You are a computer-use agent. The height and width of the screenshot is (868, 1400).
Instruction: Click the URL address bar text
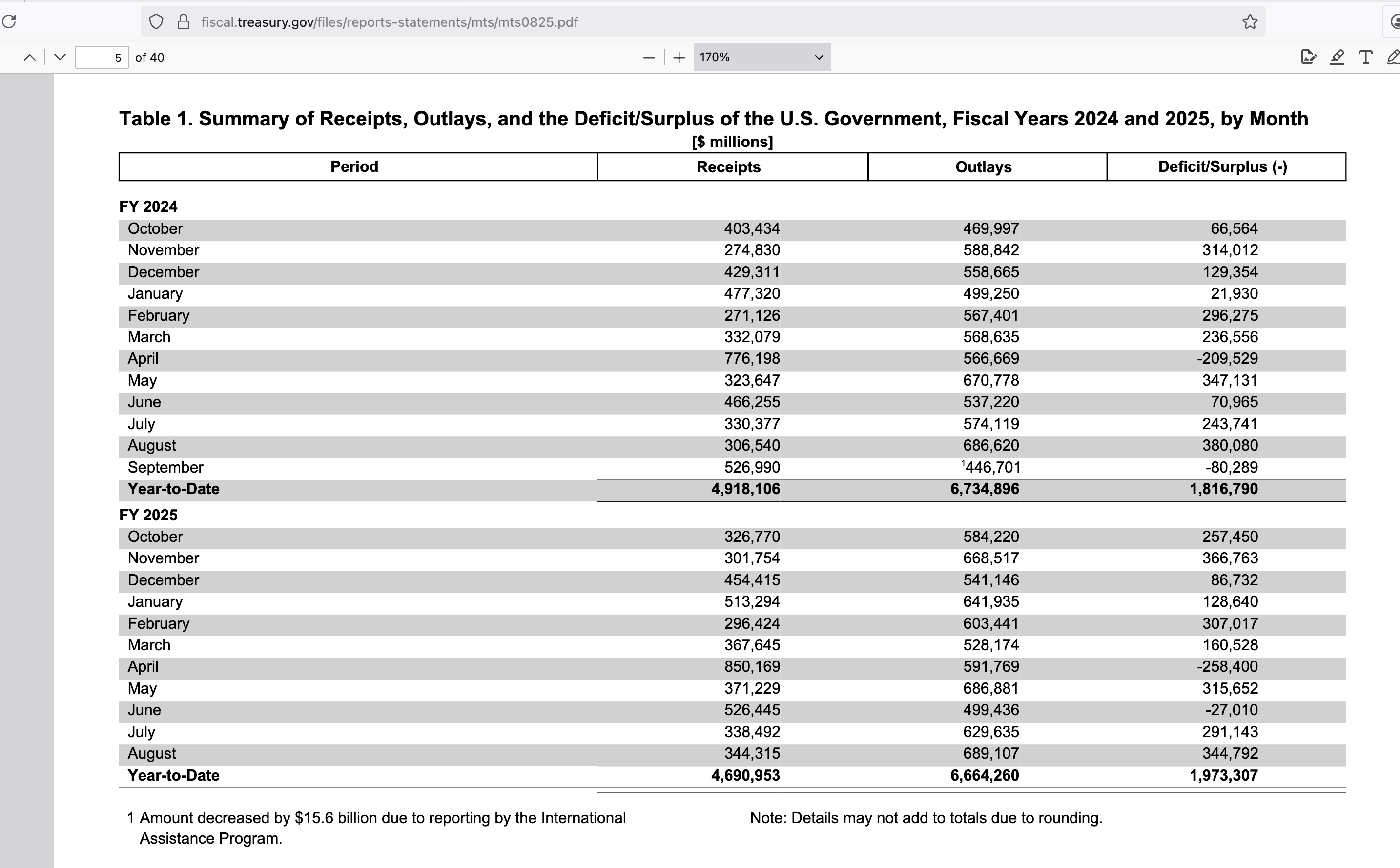(x=389, y=22)
